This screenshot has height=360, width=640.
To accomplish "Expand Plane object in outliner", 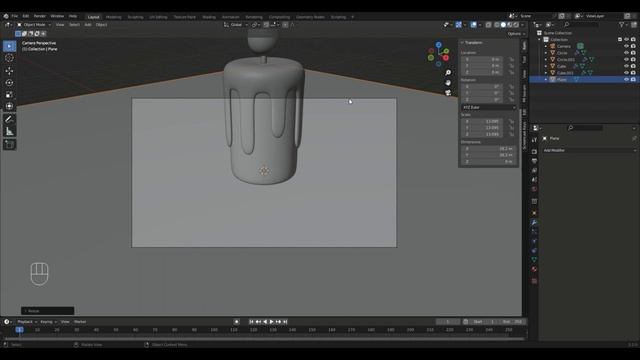I will tap(546, 80).
